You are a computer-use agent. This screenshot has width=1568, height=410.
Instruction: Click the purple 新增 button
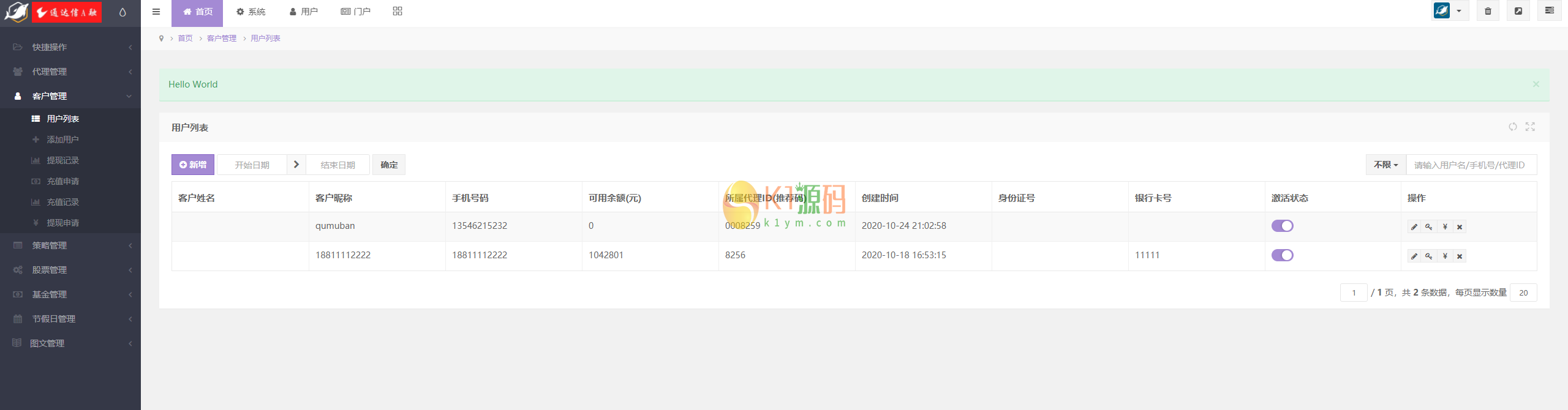coord(193,165)
